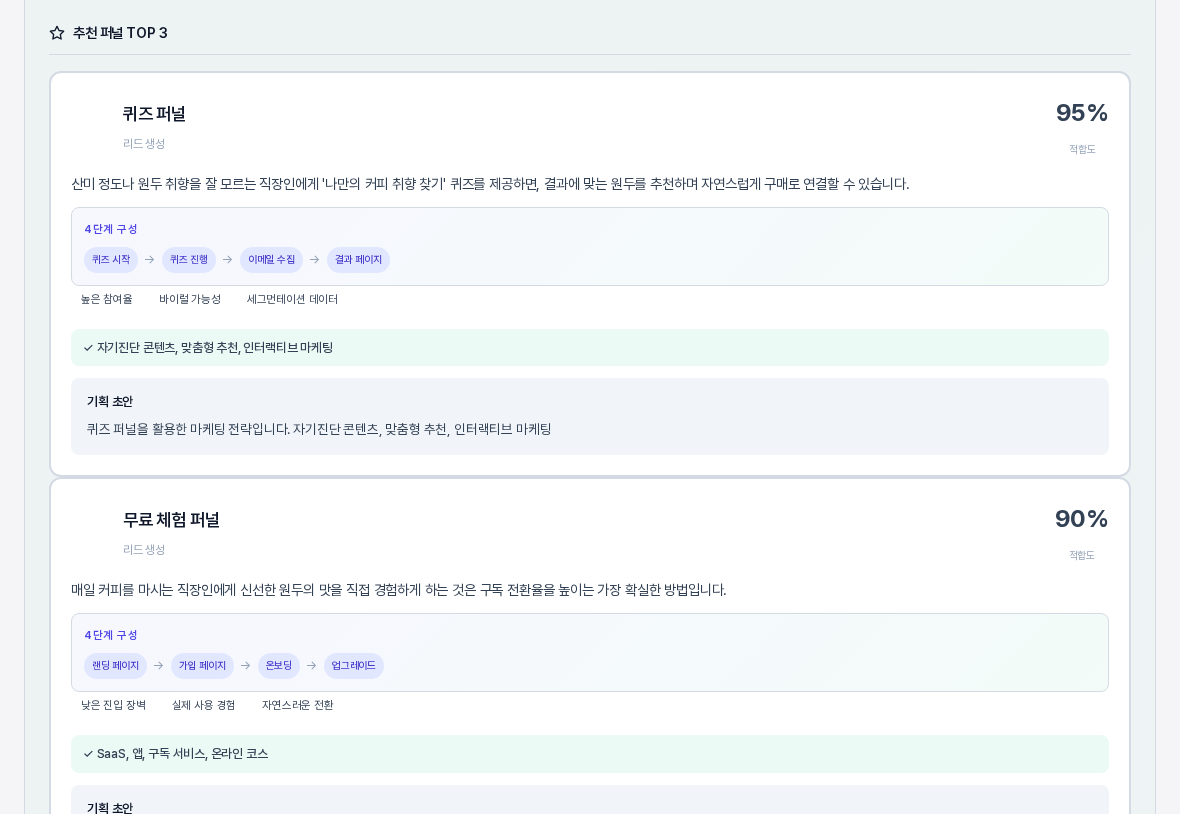1180x814 pixels.
Task: Open the 퀴즈 퍼널 card title
Action: click(154, 114)
